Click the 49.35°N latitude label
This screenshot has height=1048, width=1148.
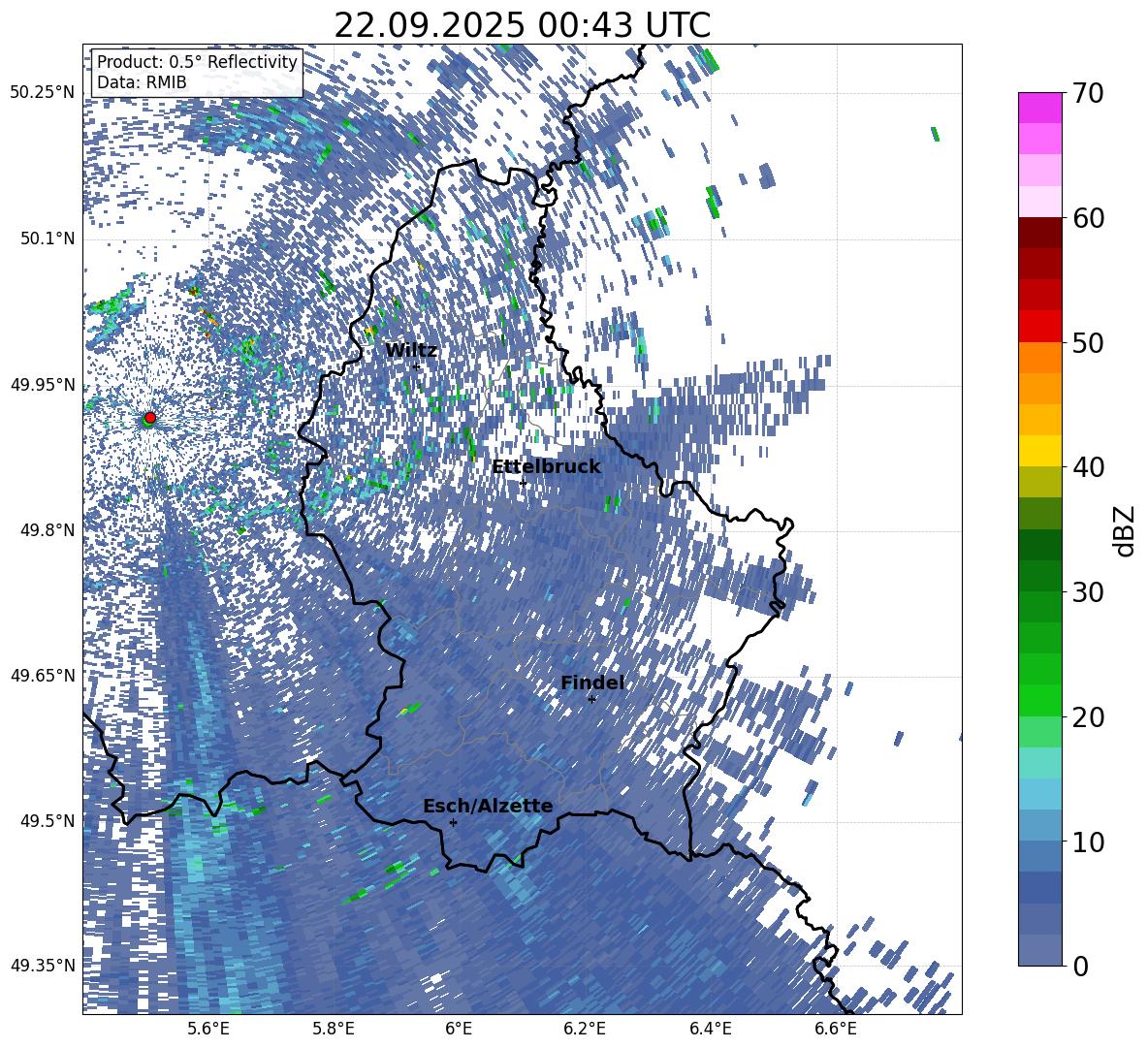pos(43,966)
